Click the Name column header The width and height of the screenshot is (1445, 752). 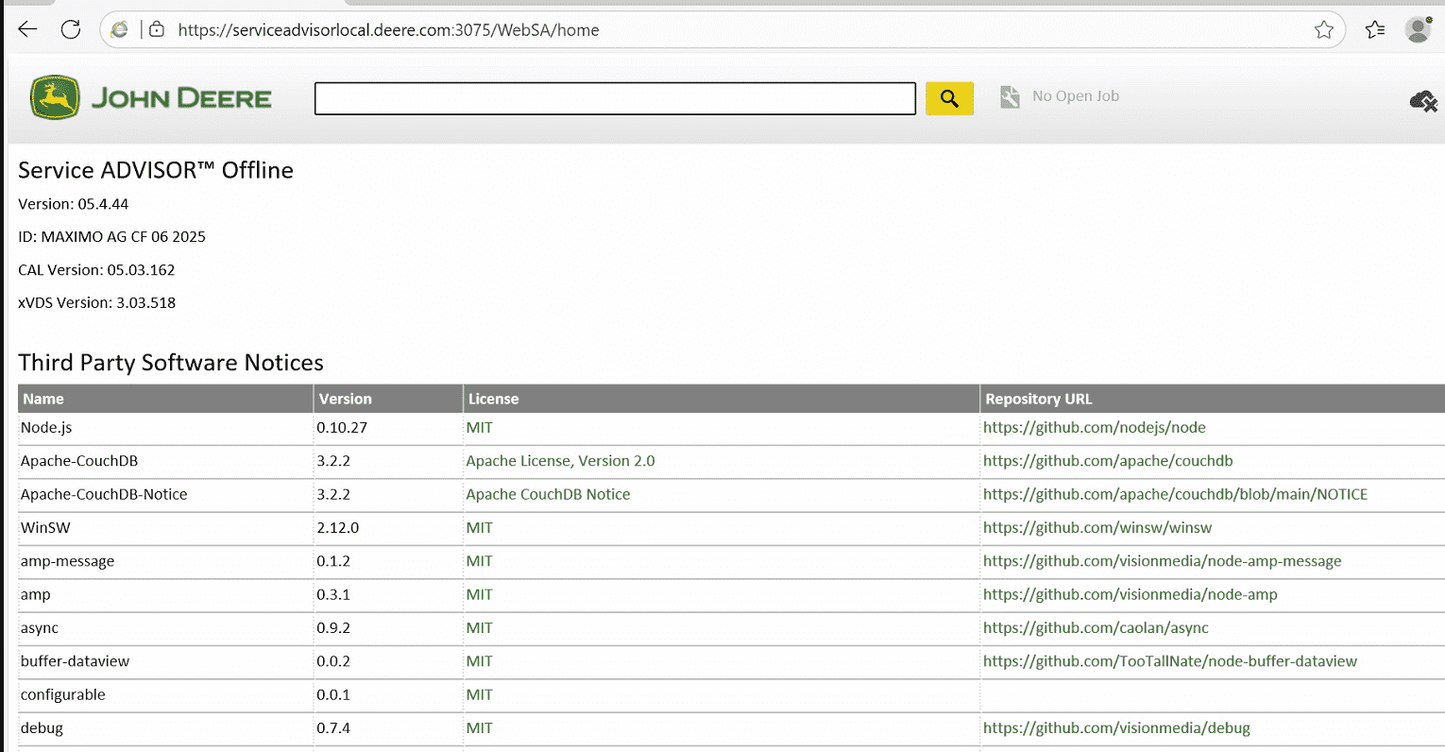(43, 398)
